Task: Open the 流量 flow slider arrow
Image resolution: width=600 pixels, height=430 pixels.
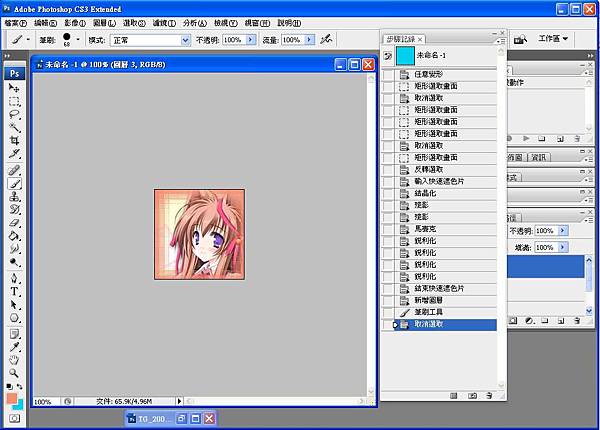Action: tap(309, 39)
